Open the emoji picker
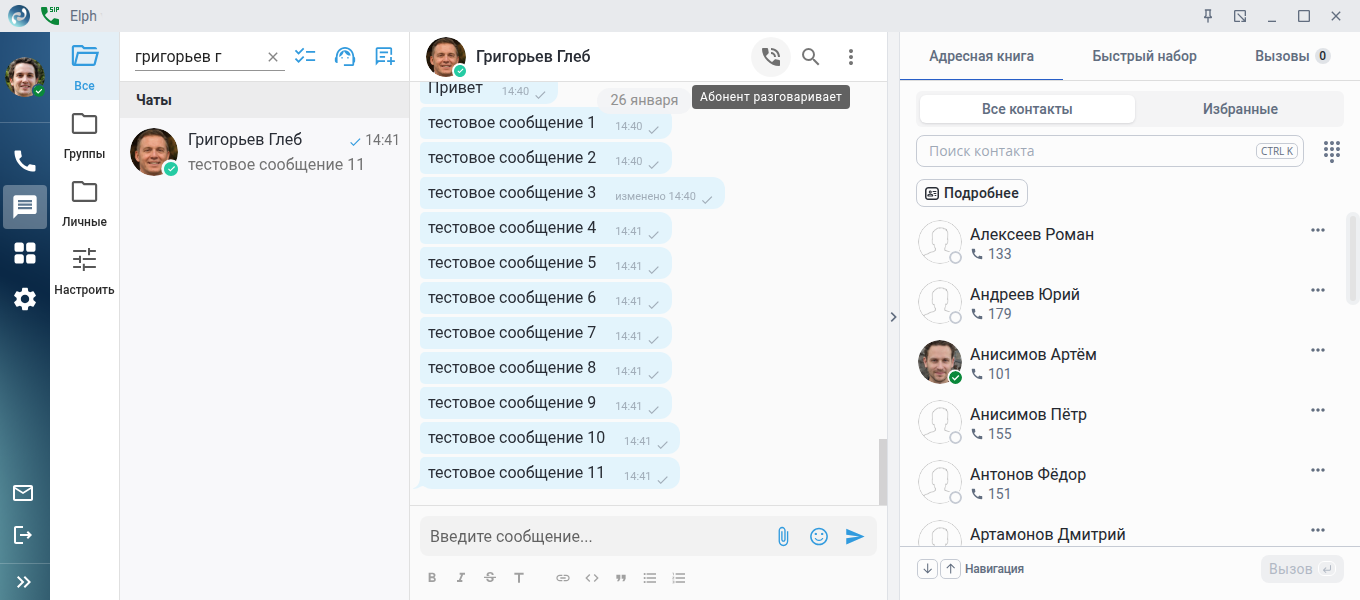Screen dimensions: 1360x600 (819, 536)
